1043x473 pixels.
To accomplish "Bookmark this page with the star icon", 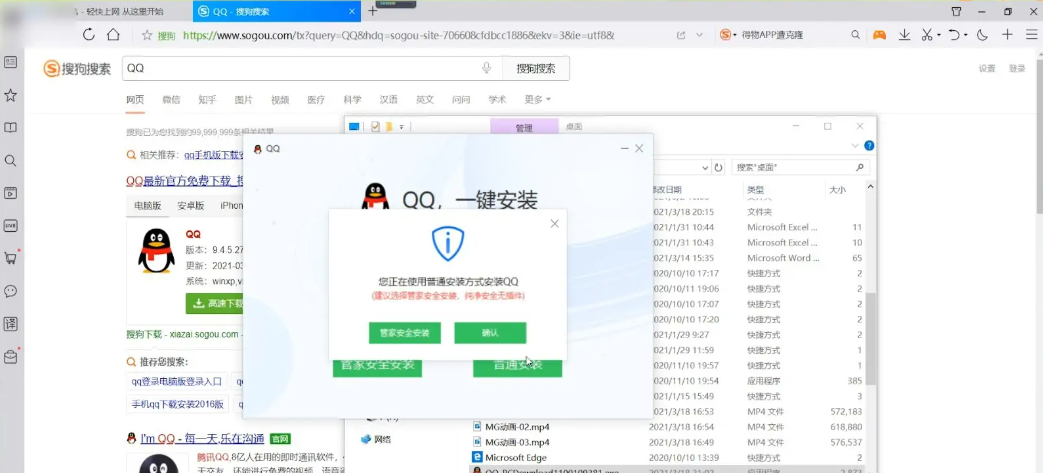I will 147,35.
